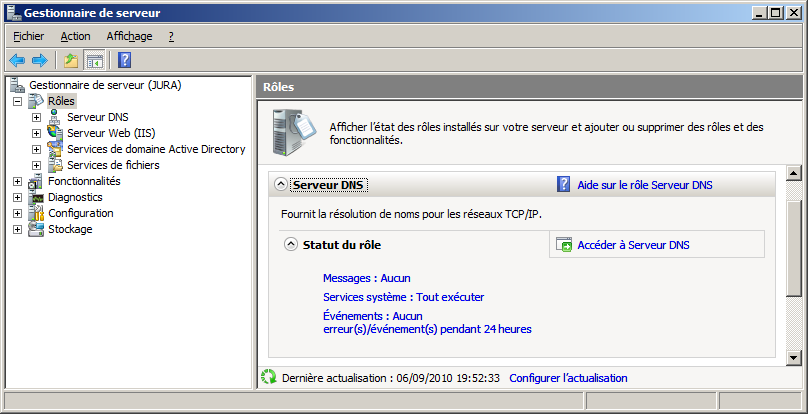The height and width of the screenshot is (414, 808).
Task: Open Aide sur le rôle Serveur DNS
Action: coord(644,185)
